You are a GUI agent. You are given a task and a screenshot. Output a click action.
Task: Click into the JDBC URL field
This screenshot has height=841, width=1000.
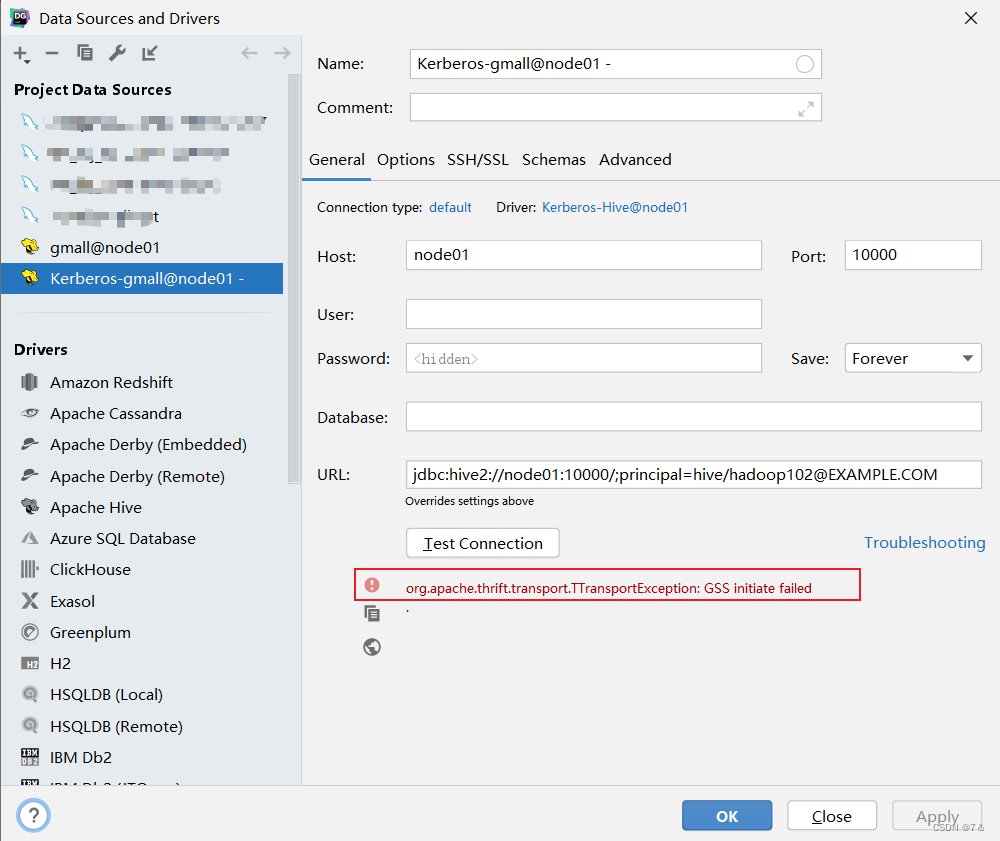coord(693,474)
